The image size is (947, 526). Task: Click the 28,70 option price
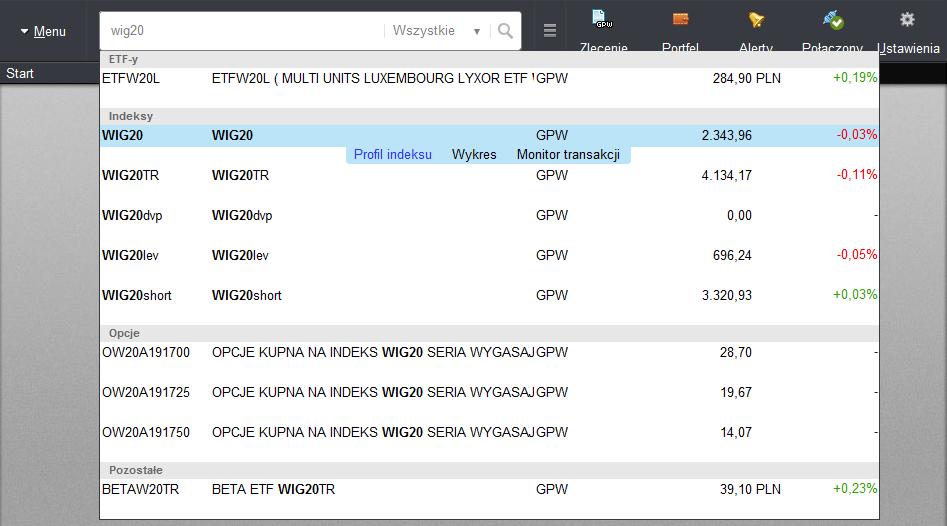736,353
